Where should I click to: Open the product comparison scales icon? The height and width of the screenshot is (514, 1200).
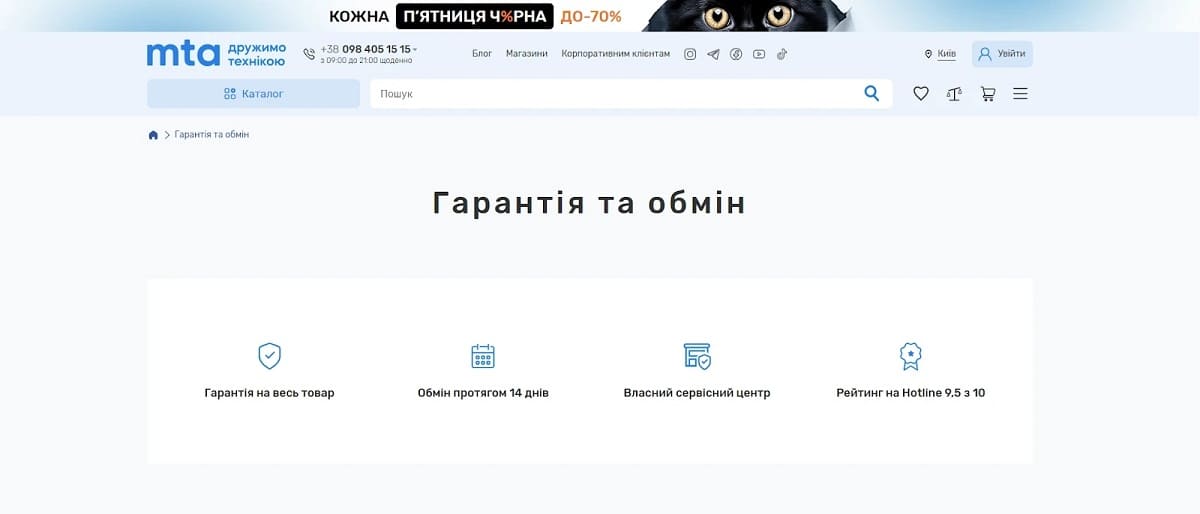[954, 93]
